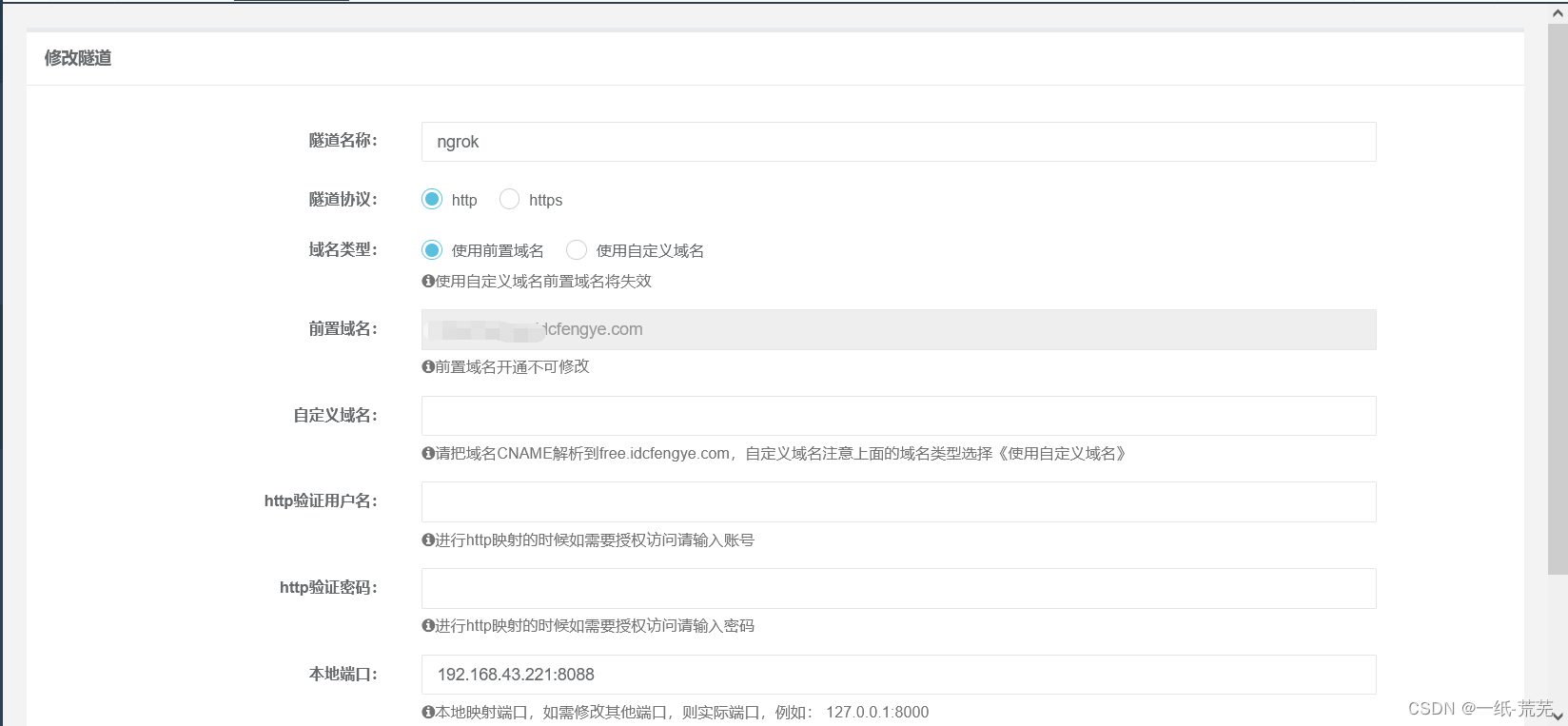Click the info icon beside 前置域名开通不可修改
Image resolution: width=1568 pixels, height=726 pixels.
pos(428,367)
